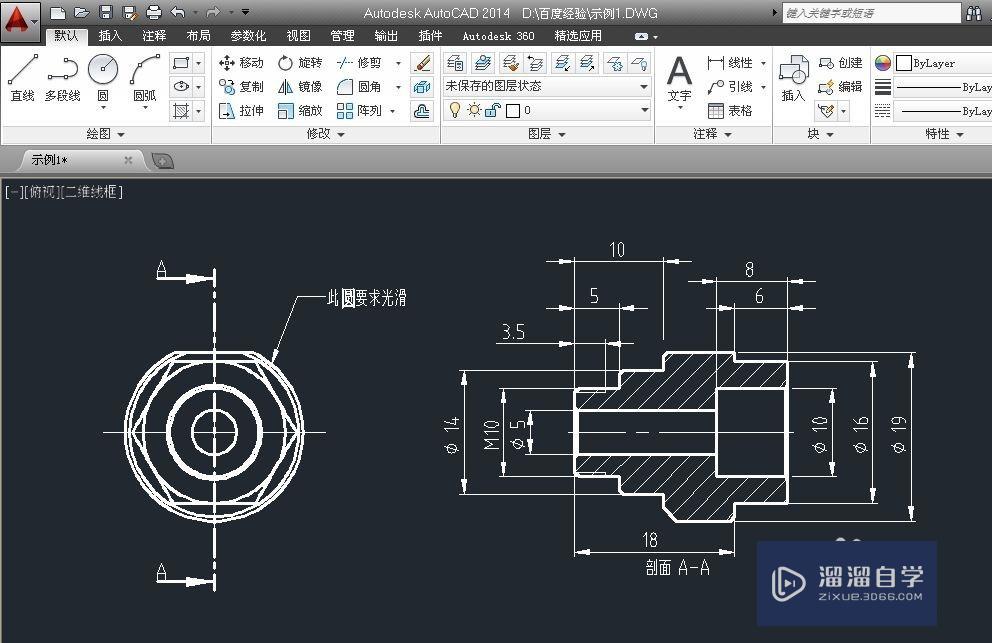
Task: Expand the 修改 panel title
Action: pyautogui.click(x=325, y=134)
